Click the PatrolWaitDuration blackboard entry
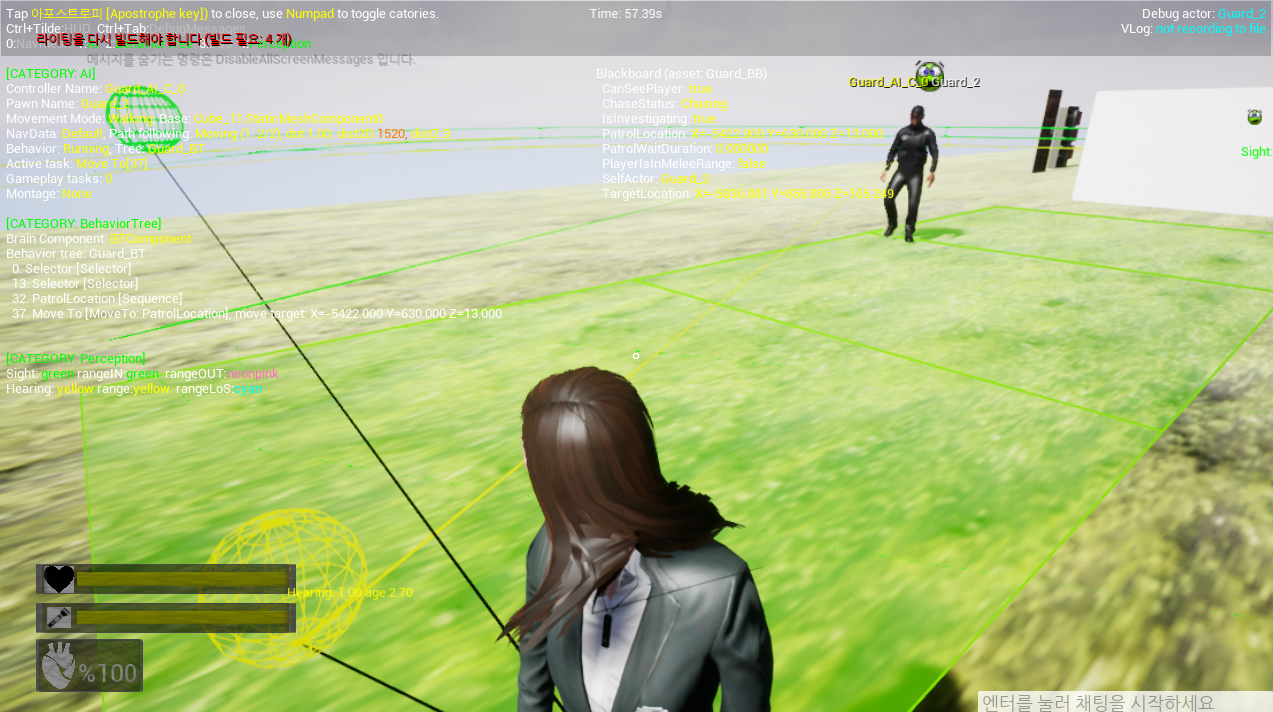Viewport: 1273px width, 712px height. [x=685, y=149]
